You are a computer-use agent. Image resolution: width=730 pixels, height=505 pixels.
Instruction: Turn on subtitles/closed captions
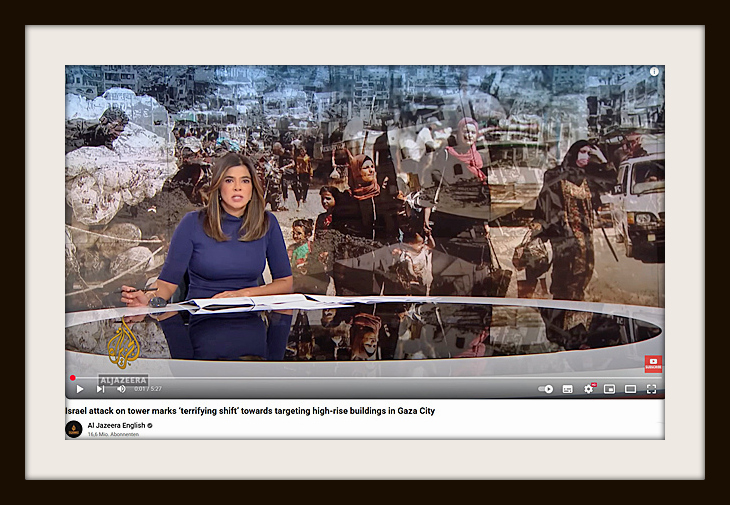click(x=567, y=389)
